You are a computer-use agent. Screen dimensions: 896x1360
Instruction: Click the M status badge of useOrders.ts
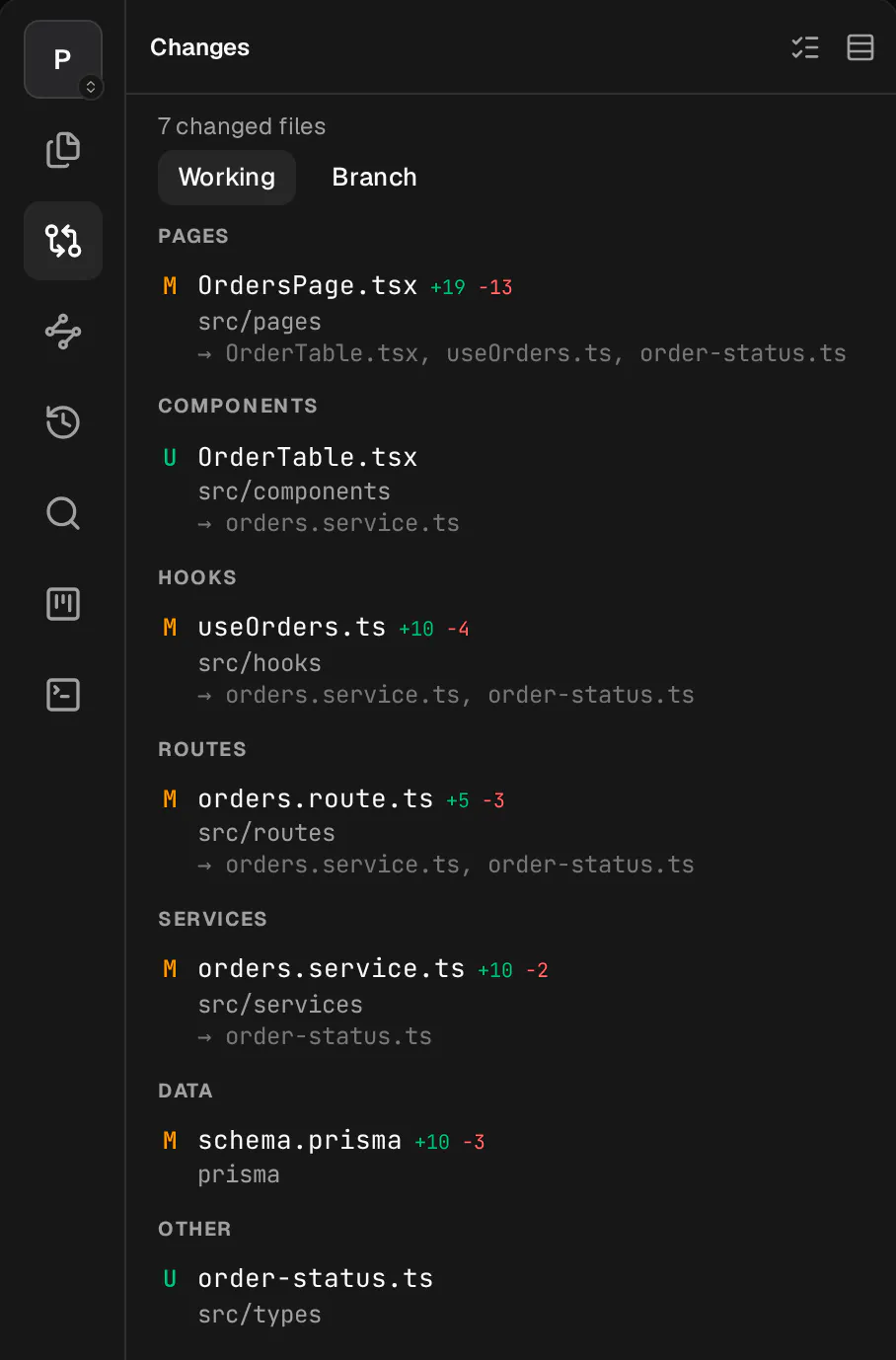(170, 628)
